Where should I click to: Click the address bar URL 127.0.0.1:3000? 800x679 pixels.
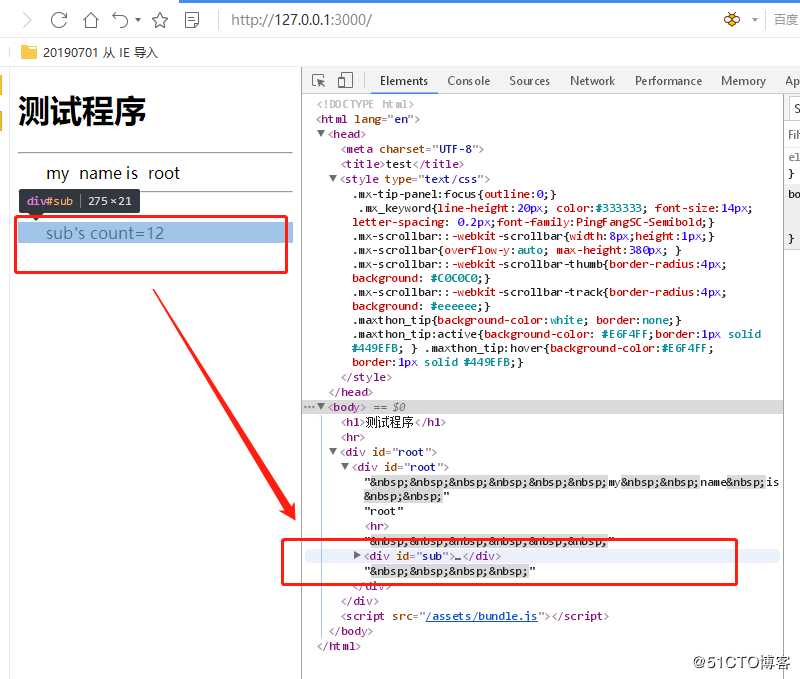(301, 20)
